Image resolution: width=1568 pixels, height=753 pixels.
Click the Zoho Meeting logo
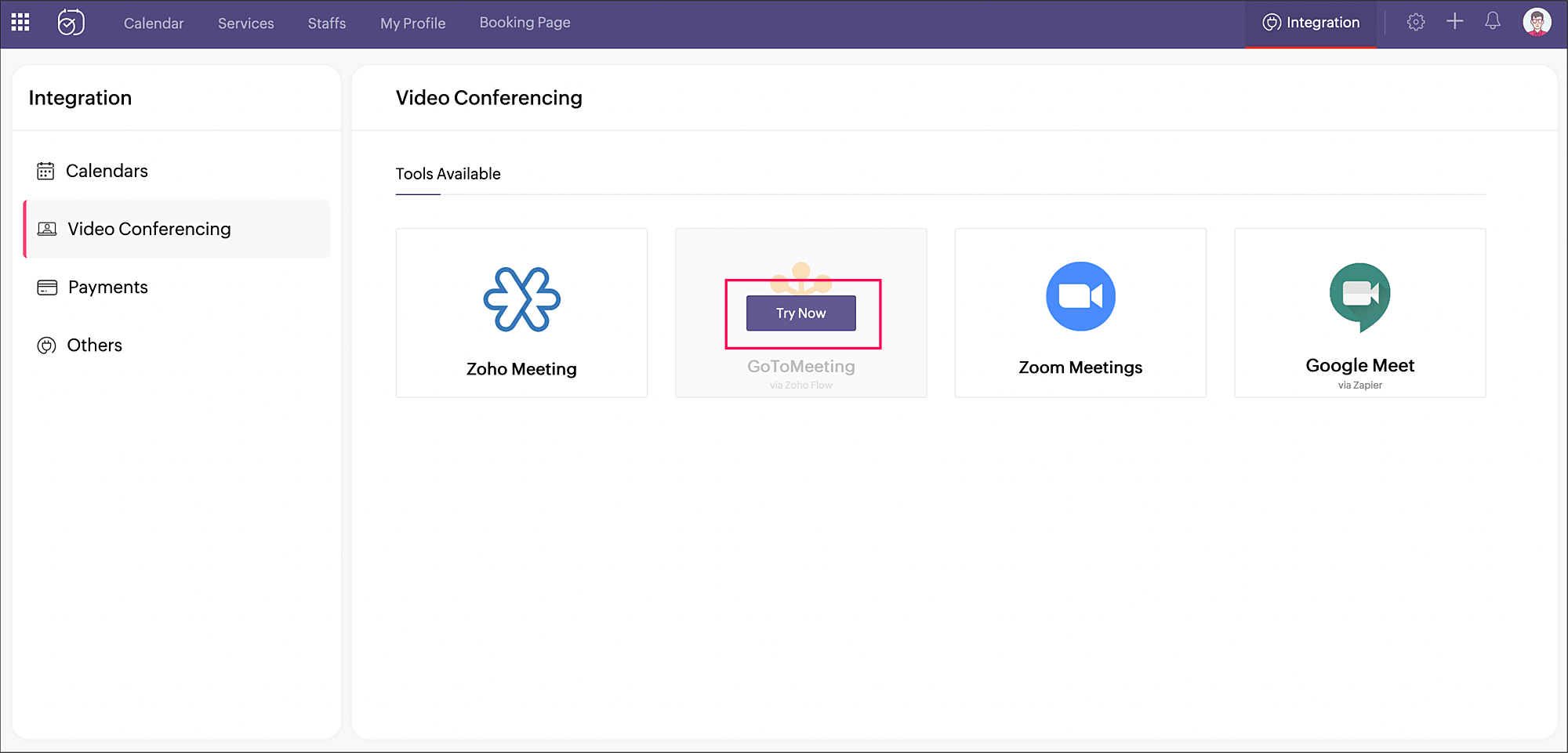click(x=521, y=299)
